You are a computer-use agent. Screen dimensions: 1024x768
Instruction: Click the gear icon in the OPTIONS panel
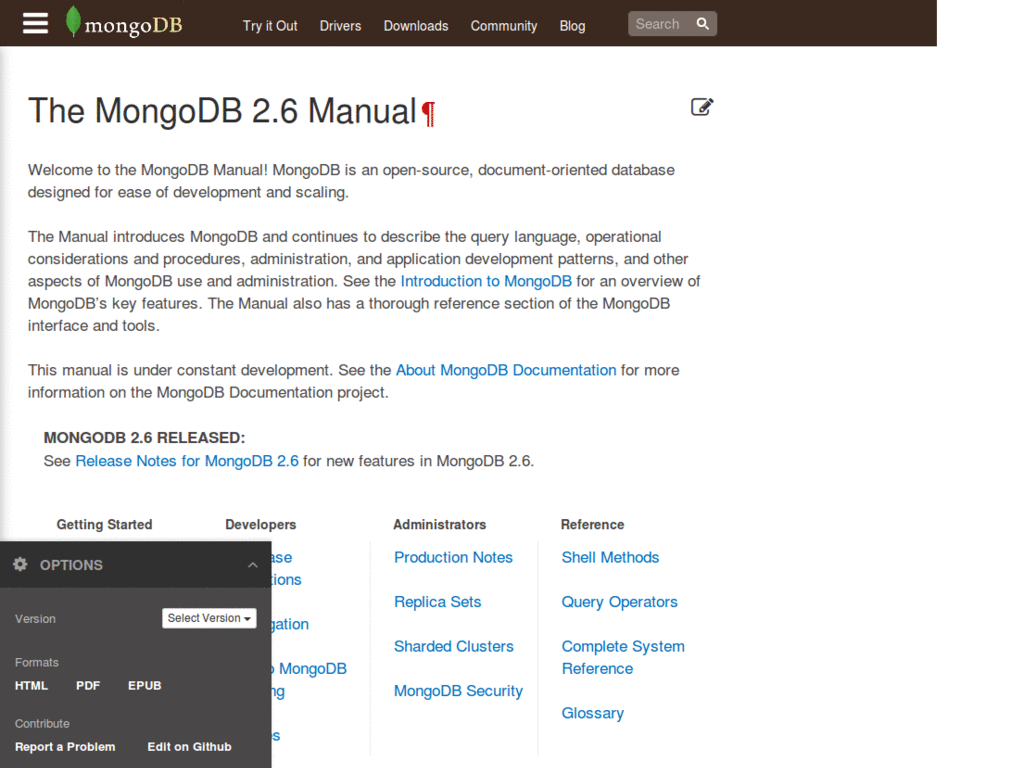20,564
